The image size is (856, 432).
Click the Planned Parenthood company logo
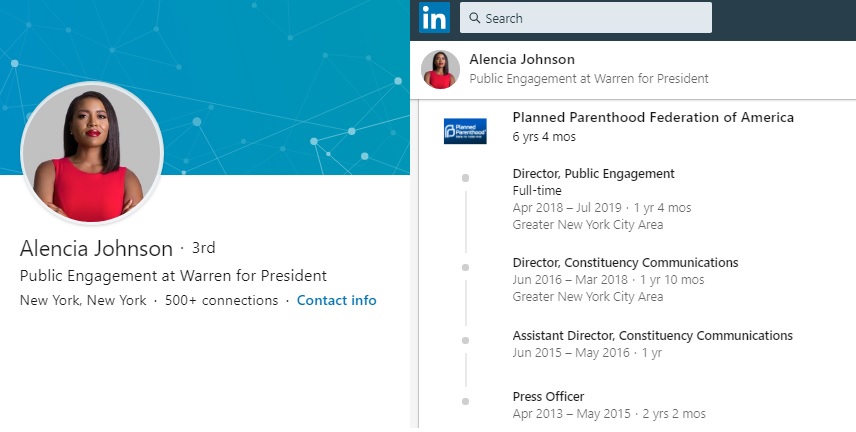465,131
